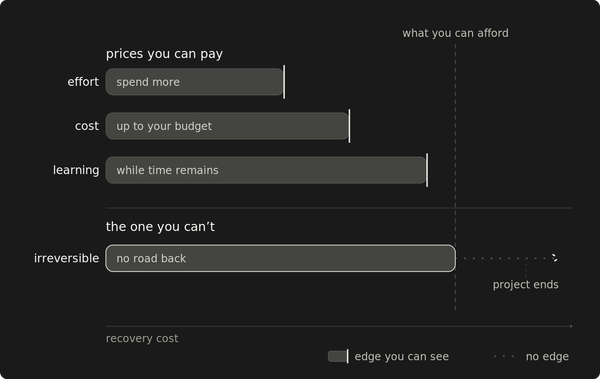Click the 'what you can afford' label
The width and height of the screenshot is (600, 379).
pyautogui.click(x=455, y=33)
